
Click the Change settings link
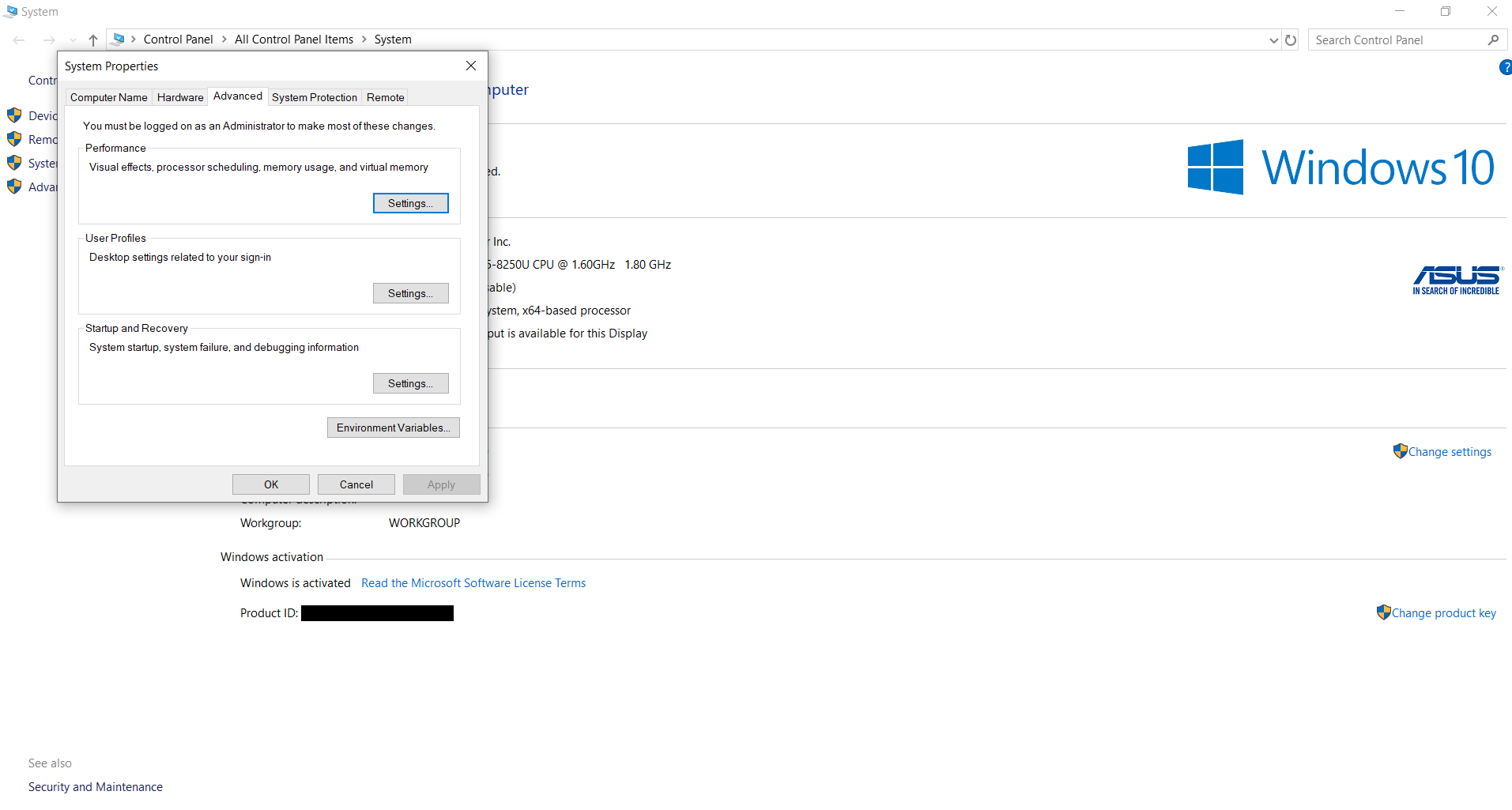pyautogui.click(x=1450, y=452)
